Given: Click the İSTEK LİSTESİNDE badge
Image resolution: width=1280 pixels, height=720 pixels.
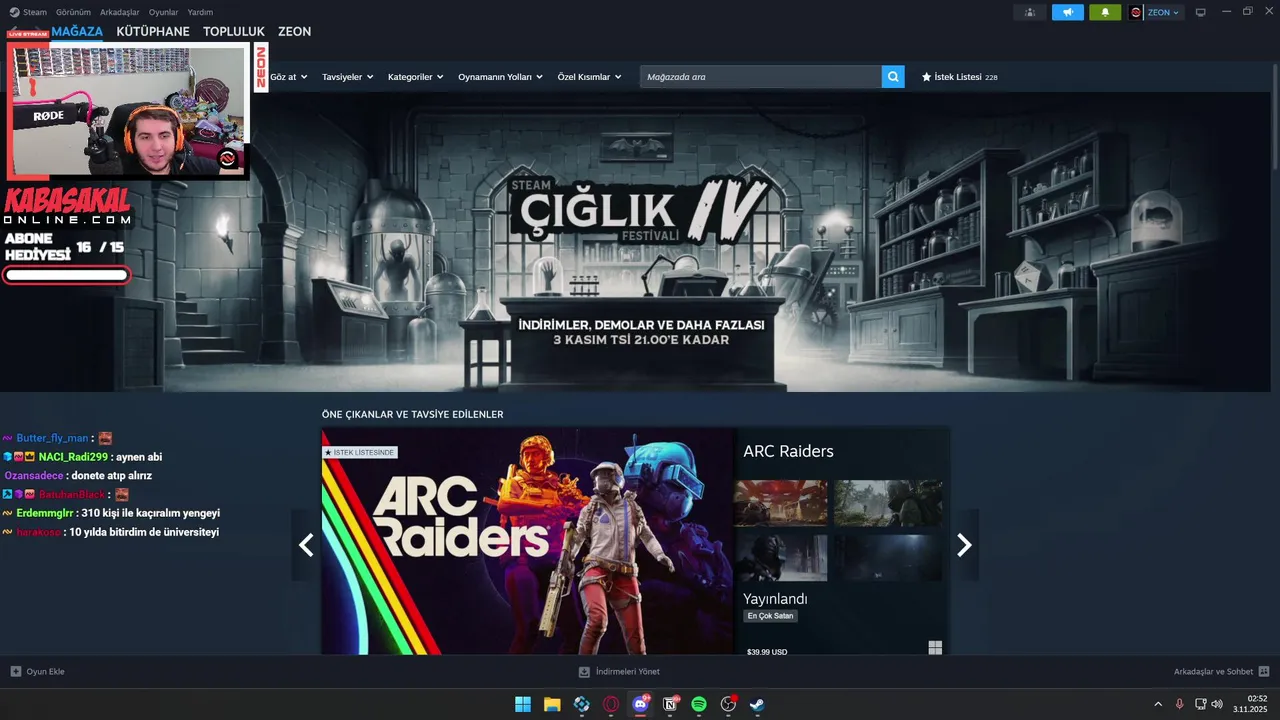Looking at the screenshot, I should [x=360, y=452].
